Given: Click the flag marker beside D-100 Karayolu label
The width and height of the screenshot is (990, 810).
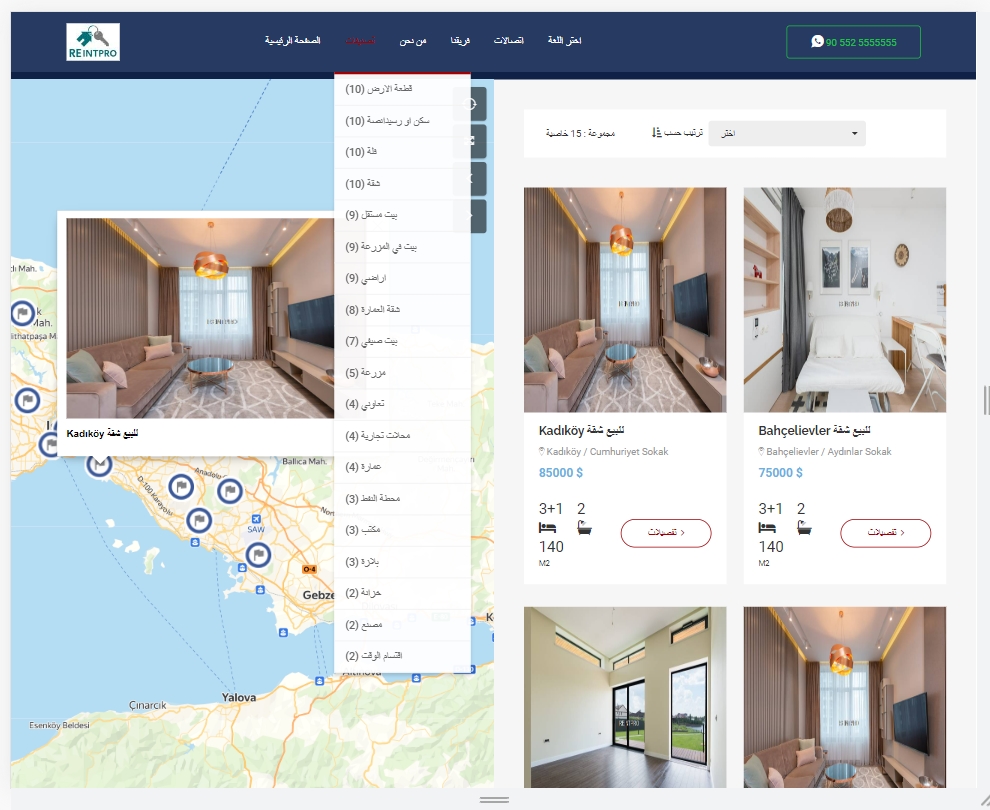Looking at the screenshot, I should point(181,487).
